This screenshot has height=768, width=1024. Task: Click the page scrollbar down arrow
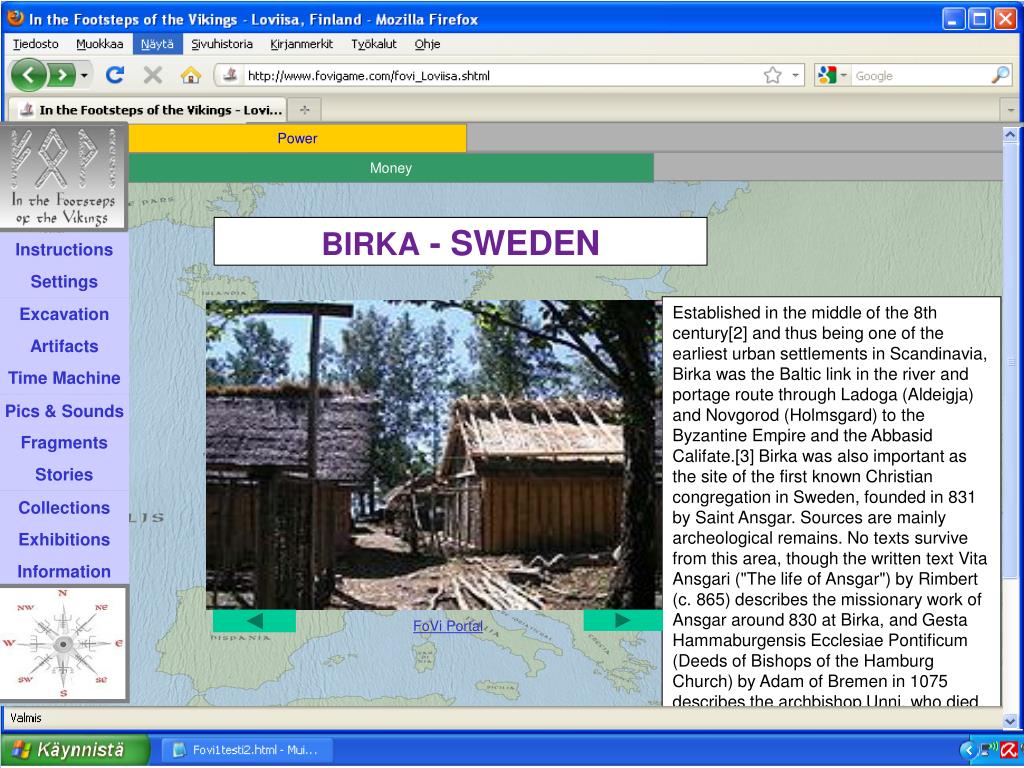pos(1010,720)
